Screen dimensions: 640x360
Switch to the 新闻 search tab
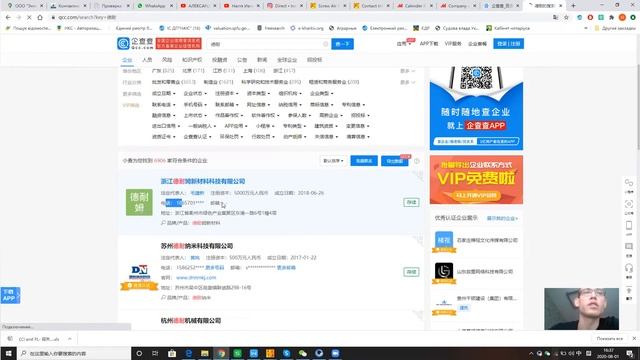click(x=262, y=60)
